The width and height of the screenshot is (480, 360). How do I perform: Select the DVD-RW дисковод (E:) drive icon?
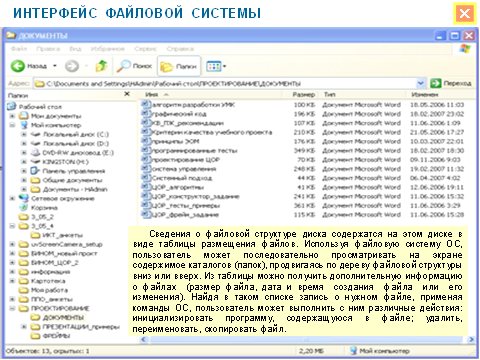[35, 153]
